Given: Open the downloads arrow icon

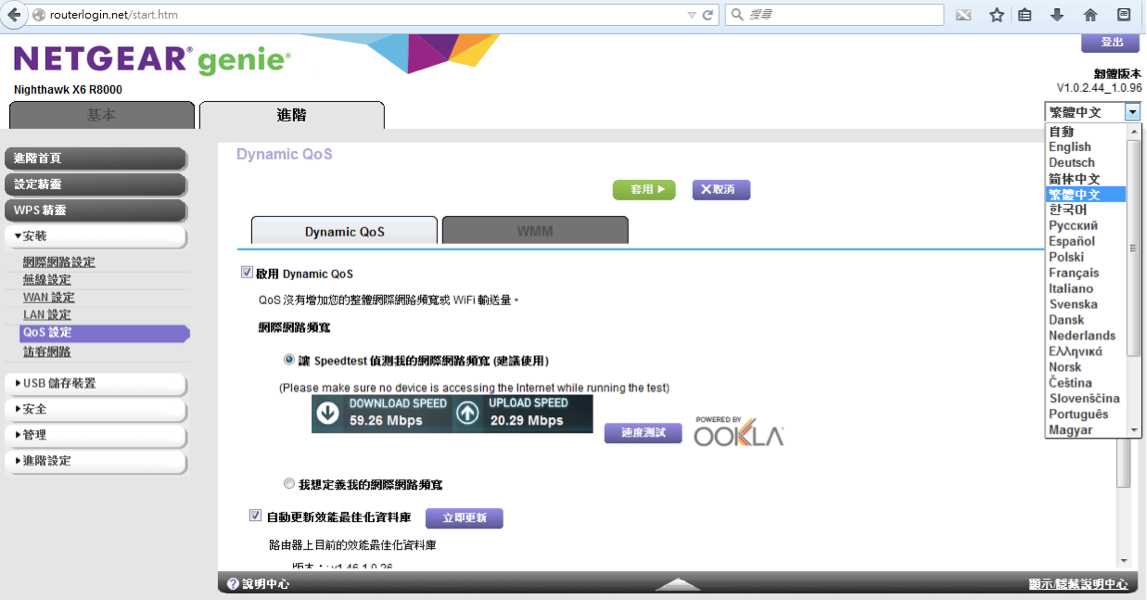Looking at the screenshot, I should pos(1057,15).
